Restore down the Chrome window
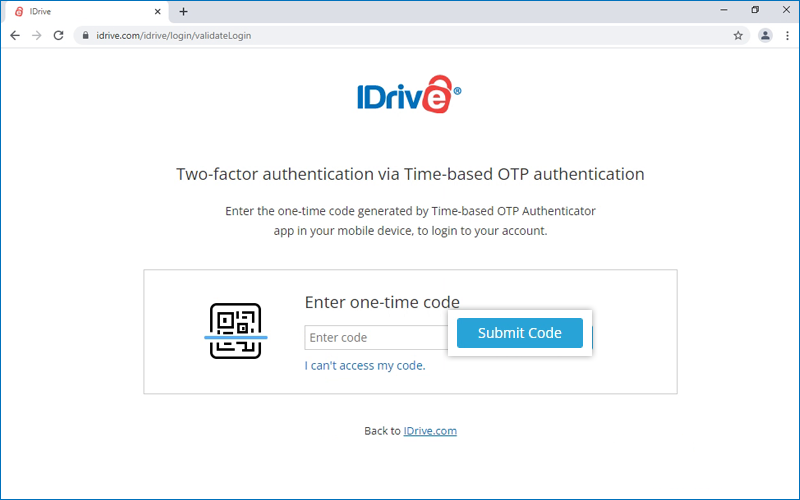This screenshot has height=500, width=800. click(x=754, y=10)
